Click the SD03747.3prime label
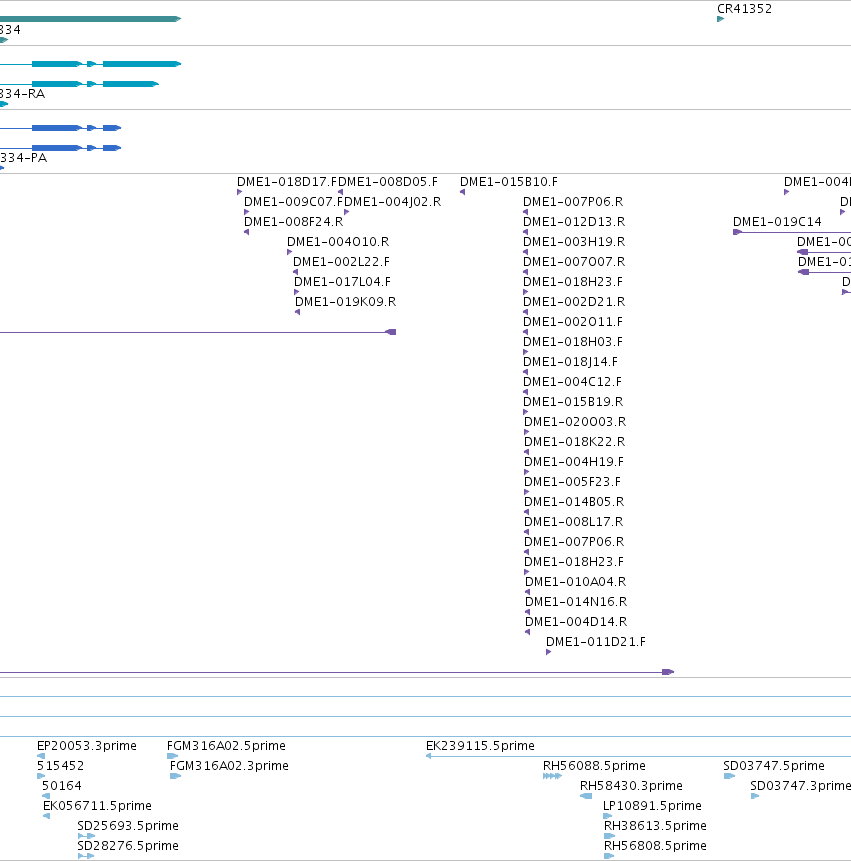The height and width of the screenshot is (861, 851). 800,786
